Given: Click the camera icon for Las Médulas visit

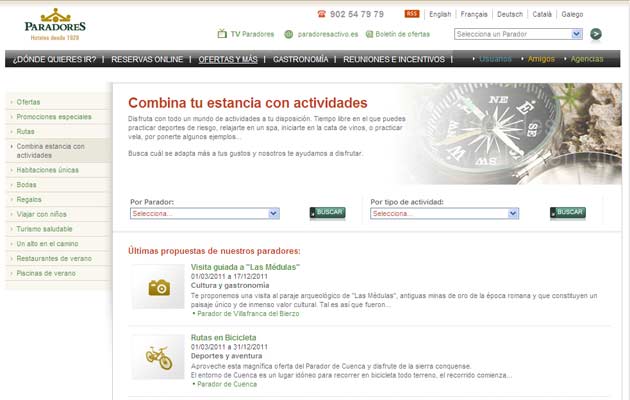Looking at the screenshot, I should click(159, 287).
